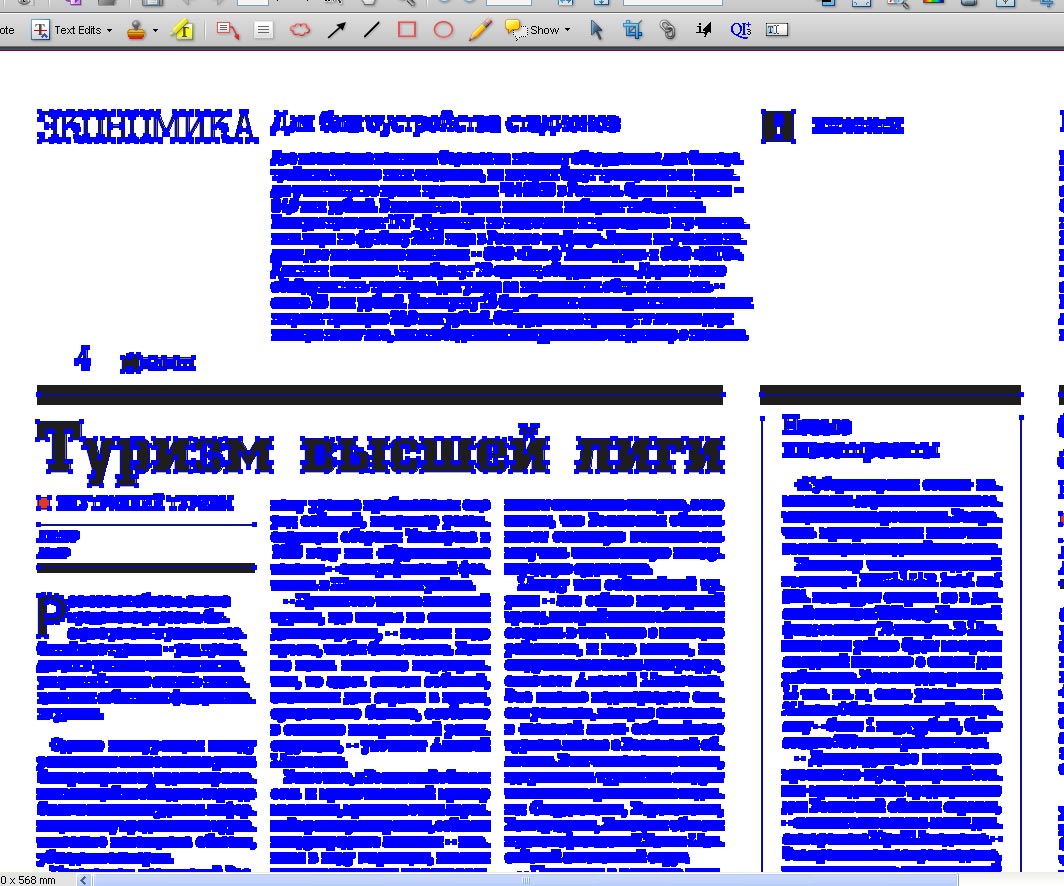This screenshot has width=1064, height=886.
Task: Choose the Highlight Text tool
Action: point(183,30)
